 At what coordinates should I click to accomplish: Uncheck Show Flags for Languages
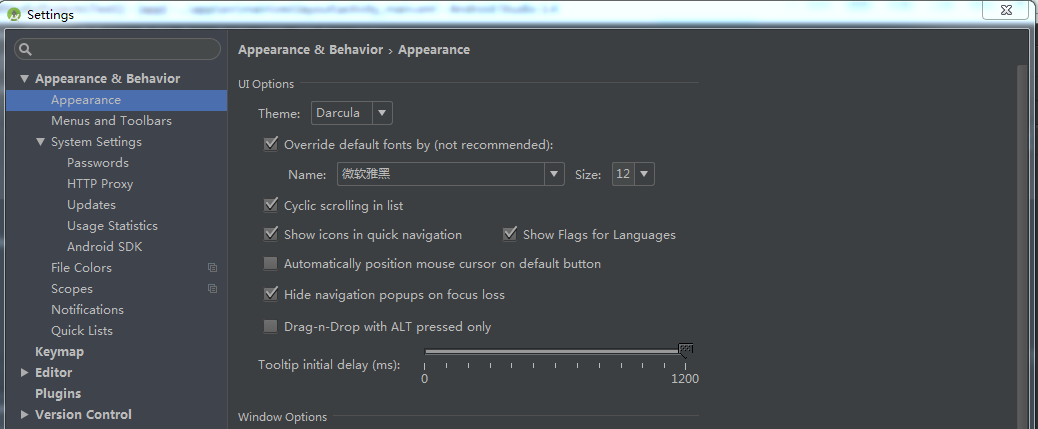[510, 235]
